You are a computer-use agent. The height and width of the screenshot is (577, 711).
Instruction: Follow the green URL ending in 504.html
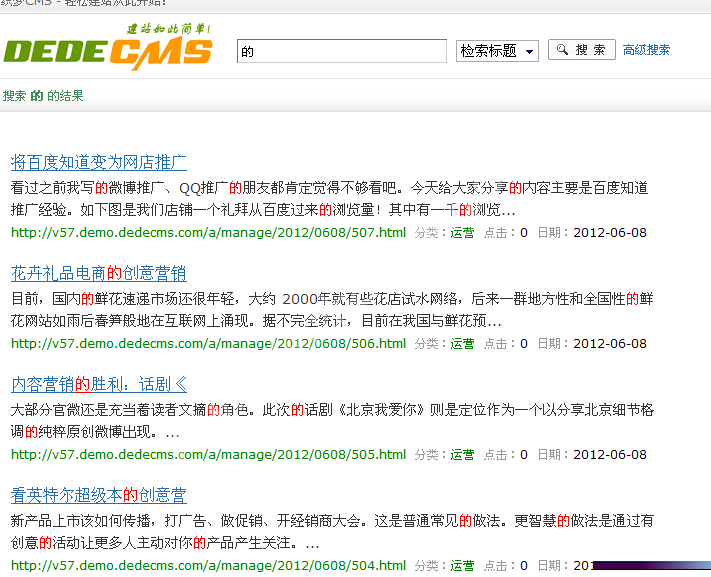pos(208,565)
